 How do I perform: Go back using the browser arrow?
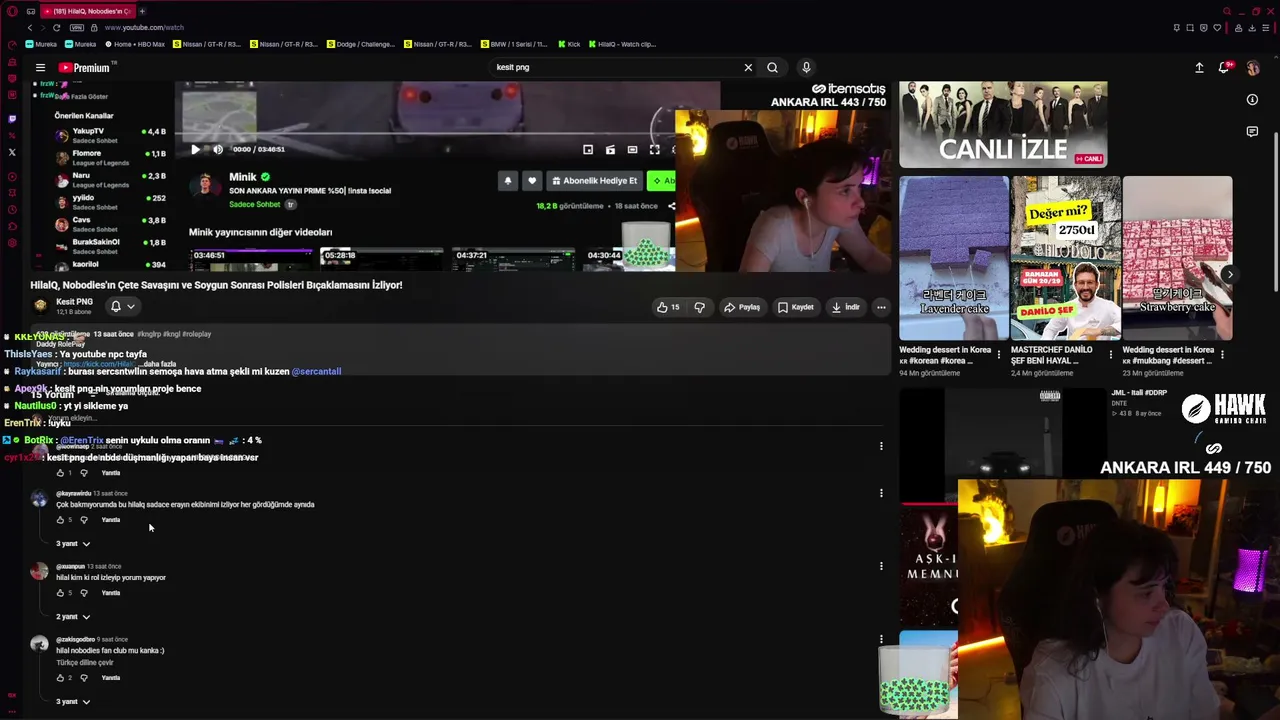click(30, 27)
